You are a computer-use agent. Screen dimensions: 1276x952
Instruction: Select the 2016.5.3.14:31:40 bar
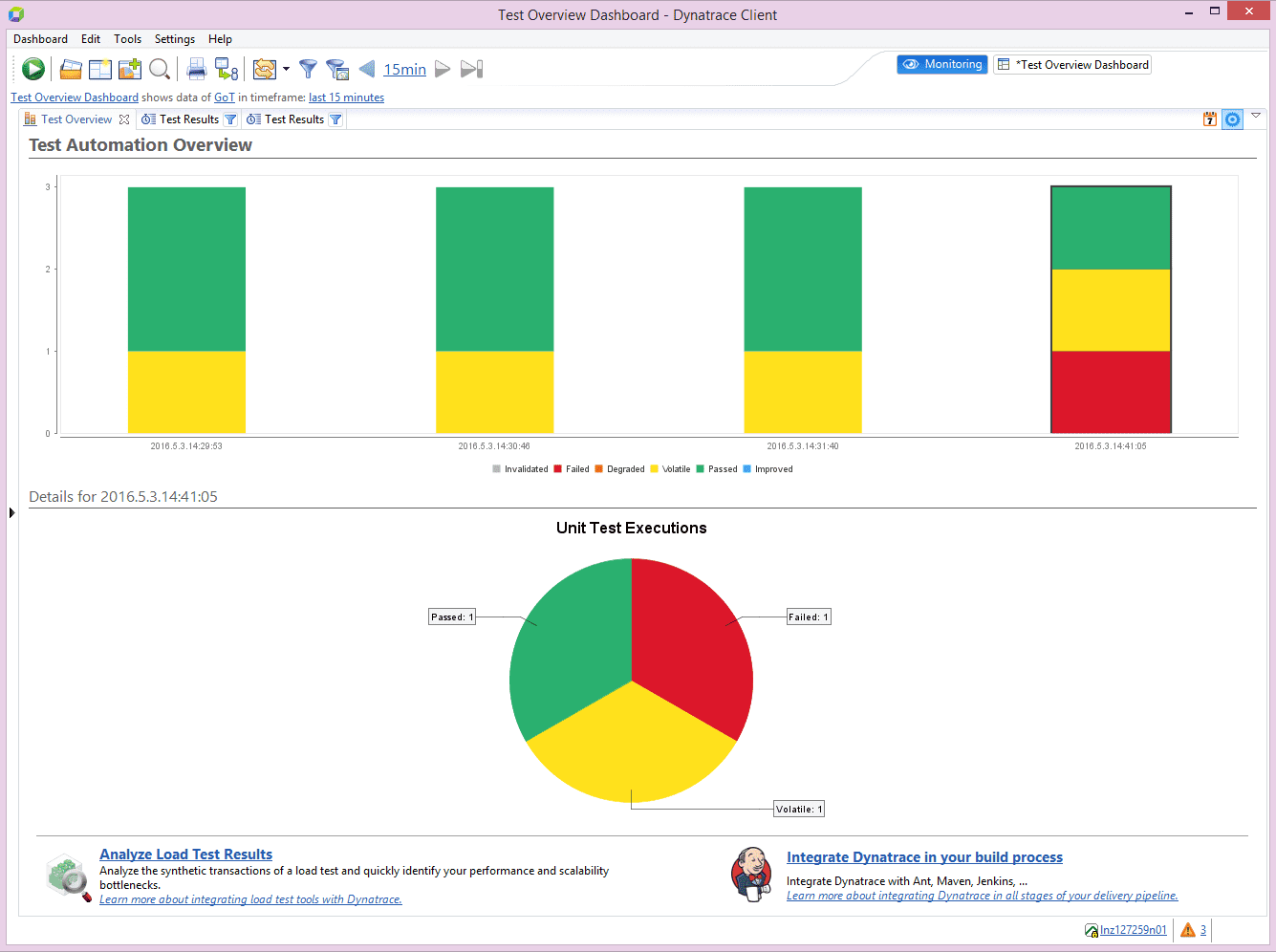point(803,310)
